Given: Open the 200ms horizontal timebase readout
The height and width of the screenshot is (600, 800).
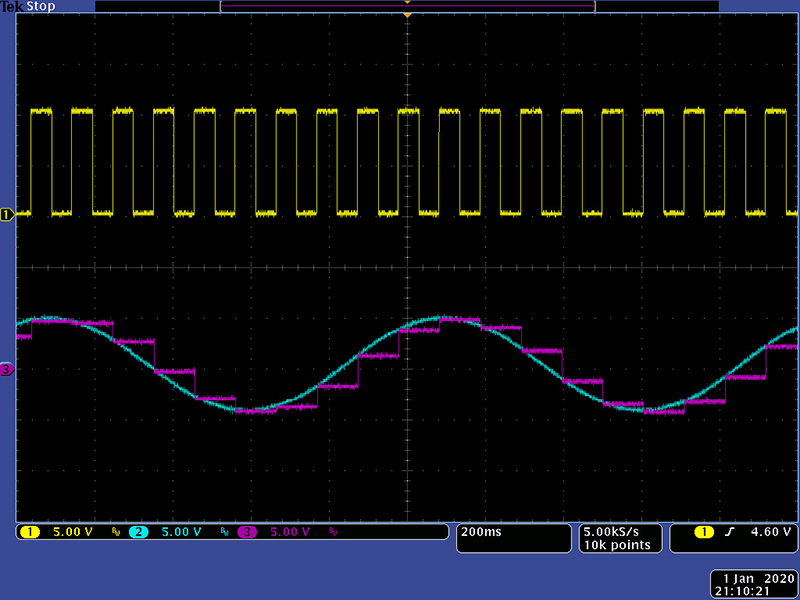Looking at the screenshot, I should [x=481, y=532].
